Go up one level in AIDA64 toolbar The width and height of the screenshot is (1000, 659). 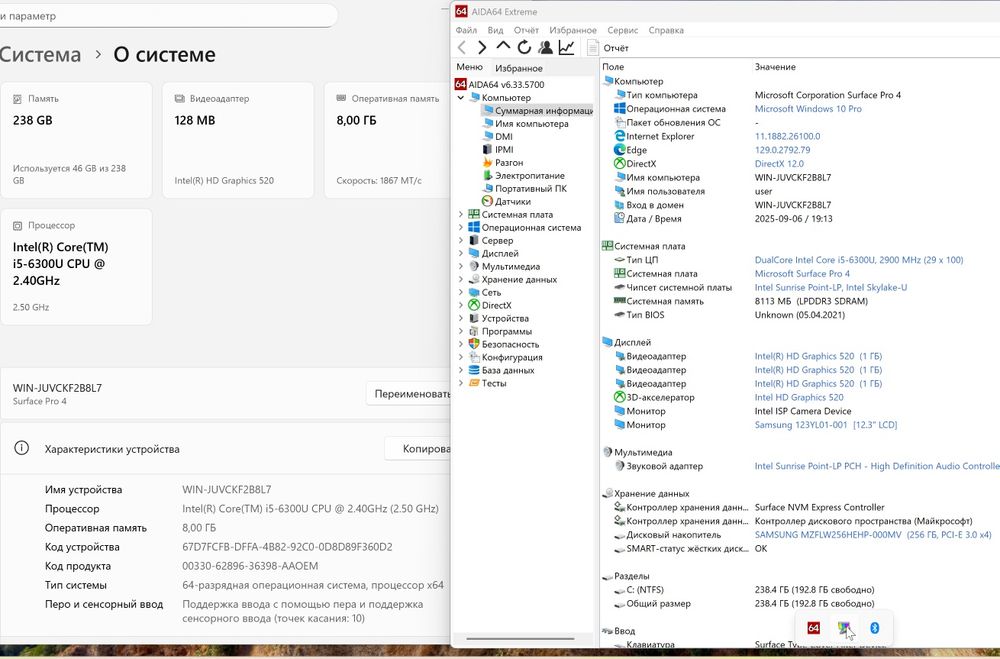(503, 47)
